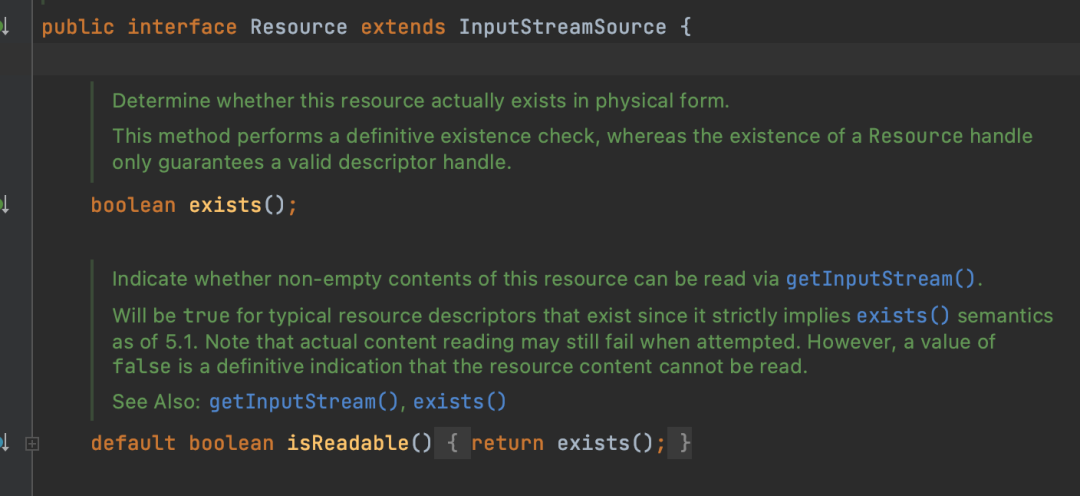Image resolution: width=1080 pixels, height=496 pixels.
Task: Click the 'extends' keyword
Action: tap(402, 28)
